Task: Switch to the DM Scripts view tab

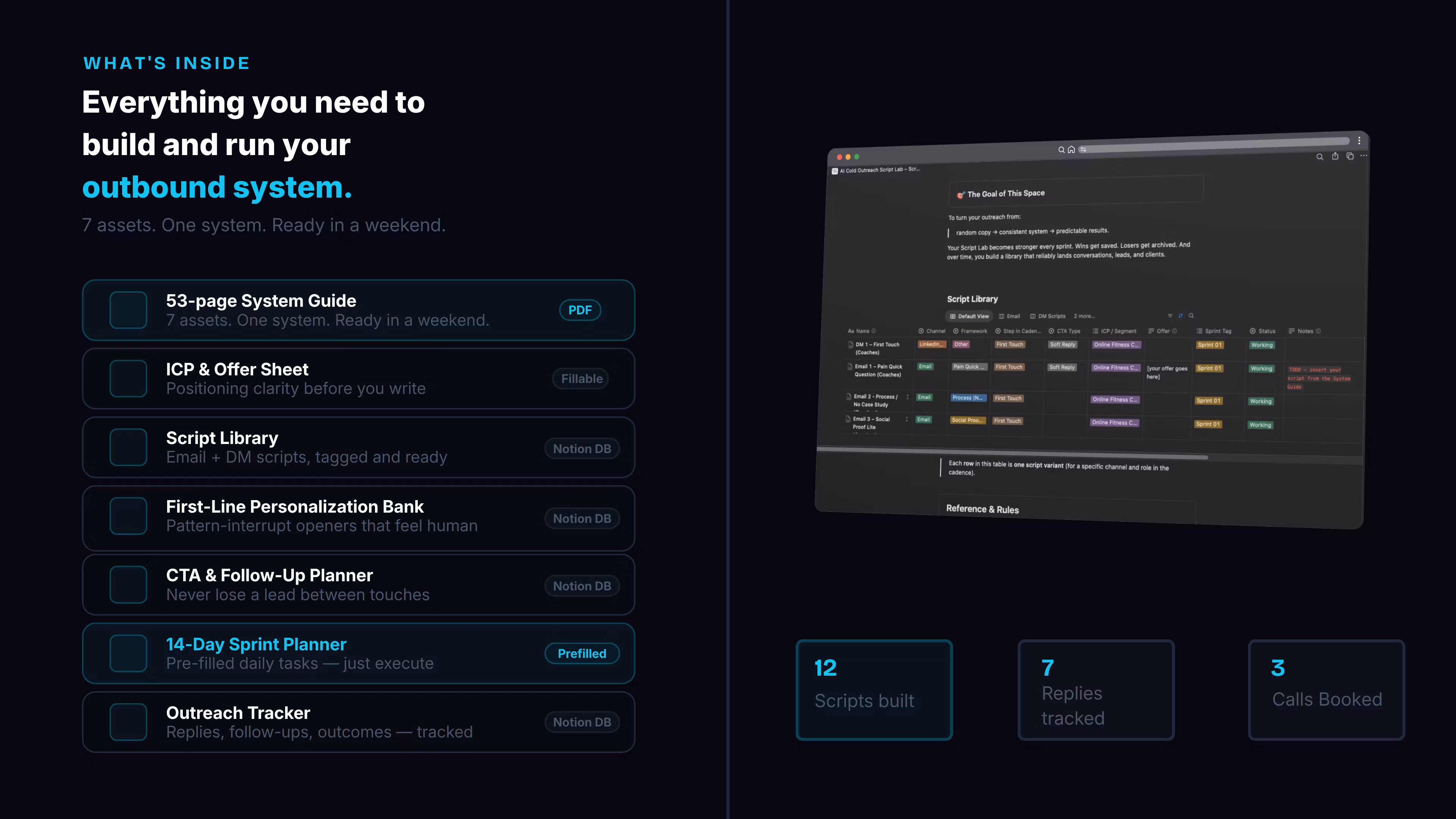Action: 1047,317
